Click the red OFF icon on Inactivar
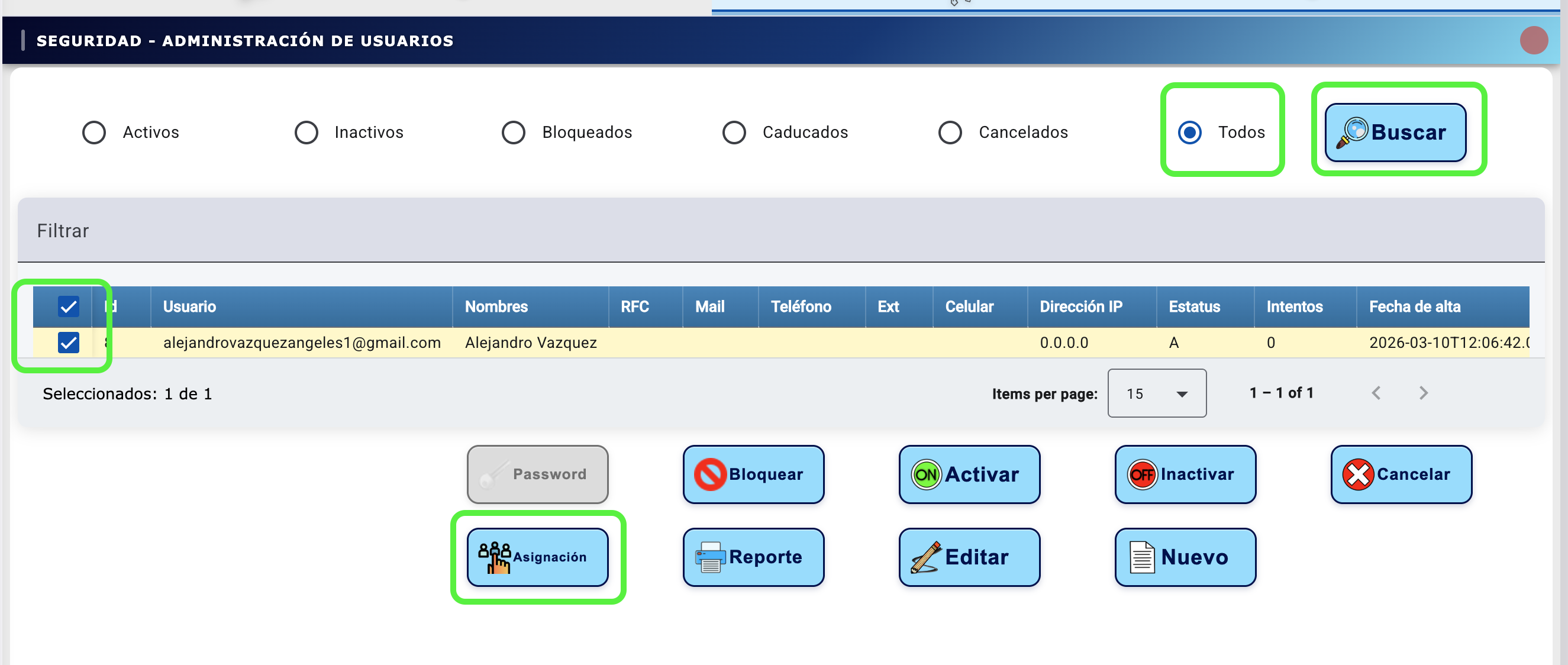 pos(1142,474)
